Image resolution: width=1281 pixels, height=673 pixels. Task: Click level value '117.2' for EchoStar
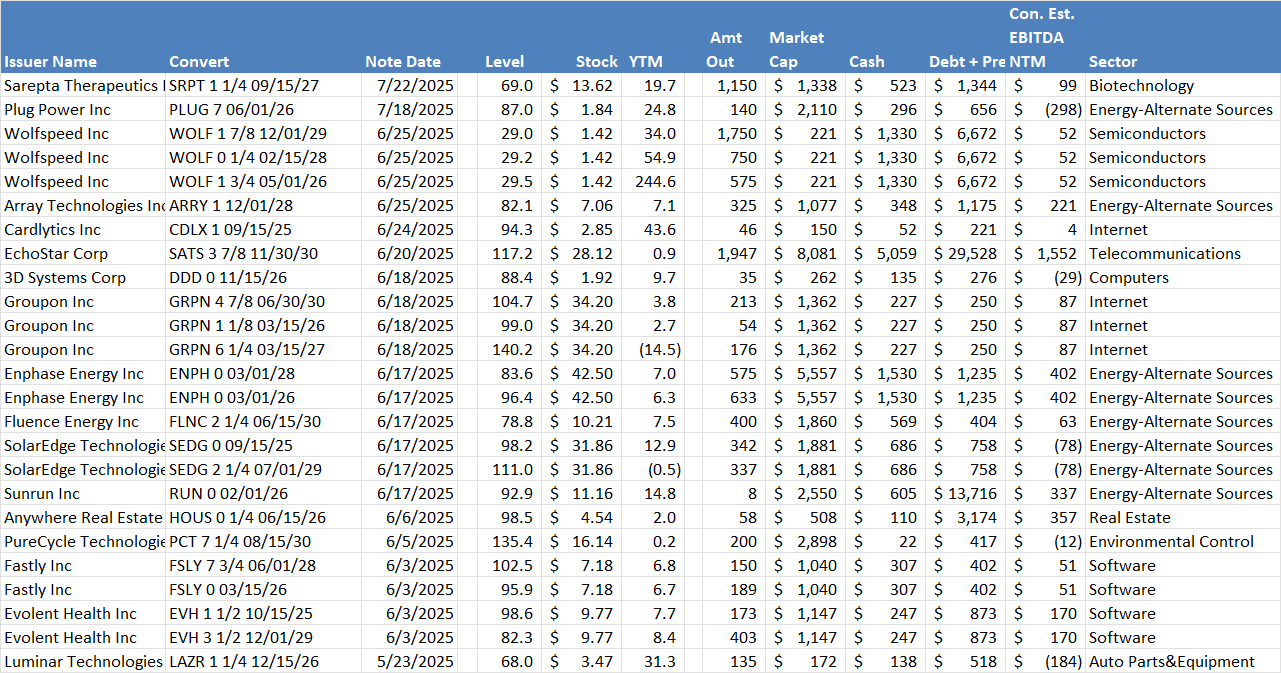pyautogui.click(x=514, y=254)
